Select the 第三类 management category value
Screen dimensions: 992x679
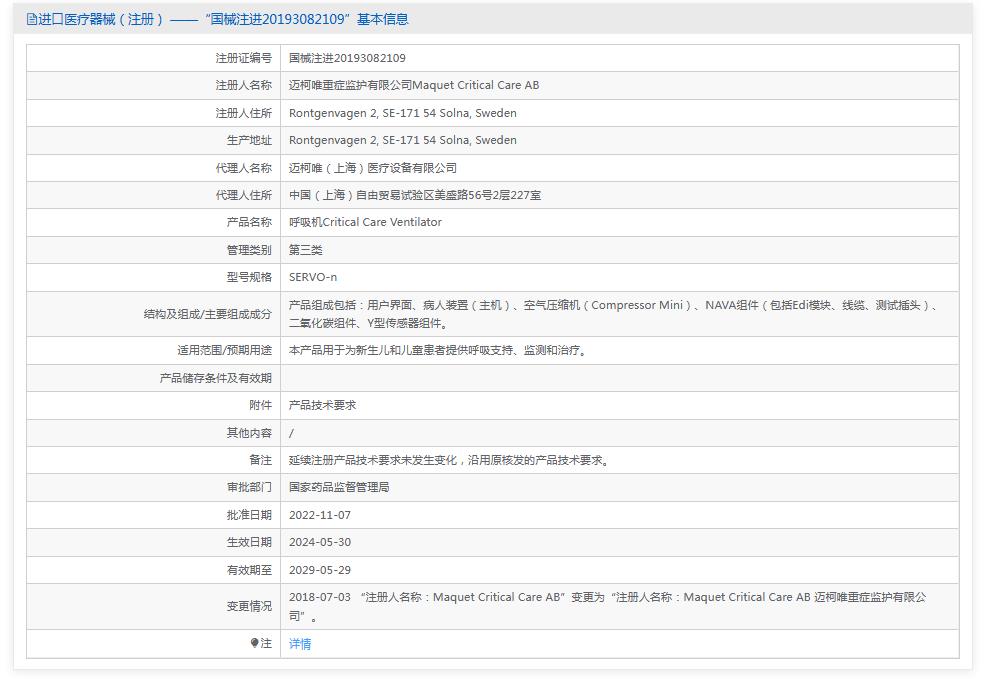pos(305,250)
